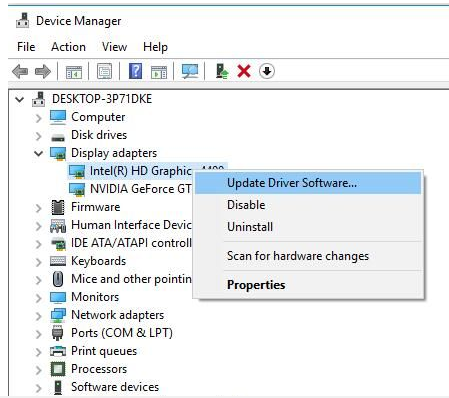Image resolution: width=449 pixels, height=398 pixels.
Task: Open the Properties sheet toolbar icon
Action: pos(104,71)
